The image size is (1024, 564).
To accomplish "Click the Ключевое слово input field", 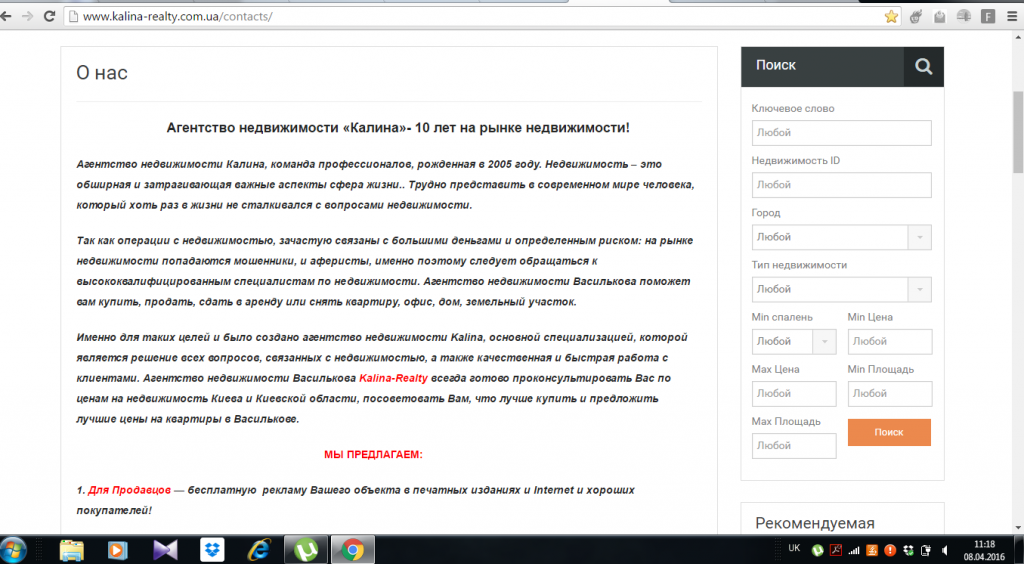I will click(x=841, y=133).
